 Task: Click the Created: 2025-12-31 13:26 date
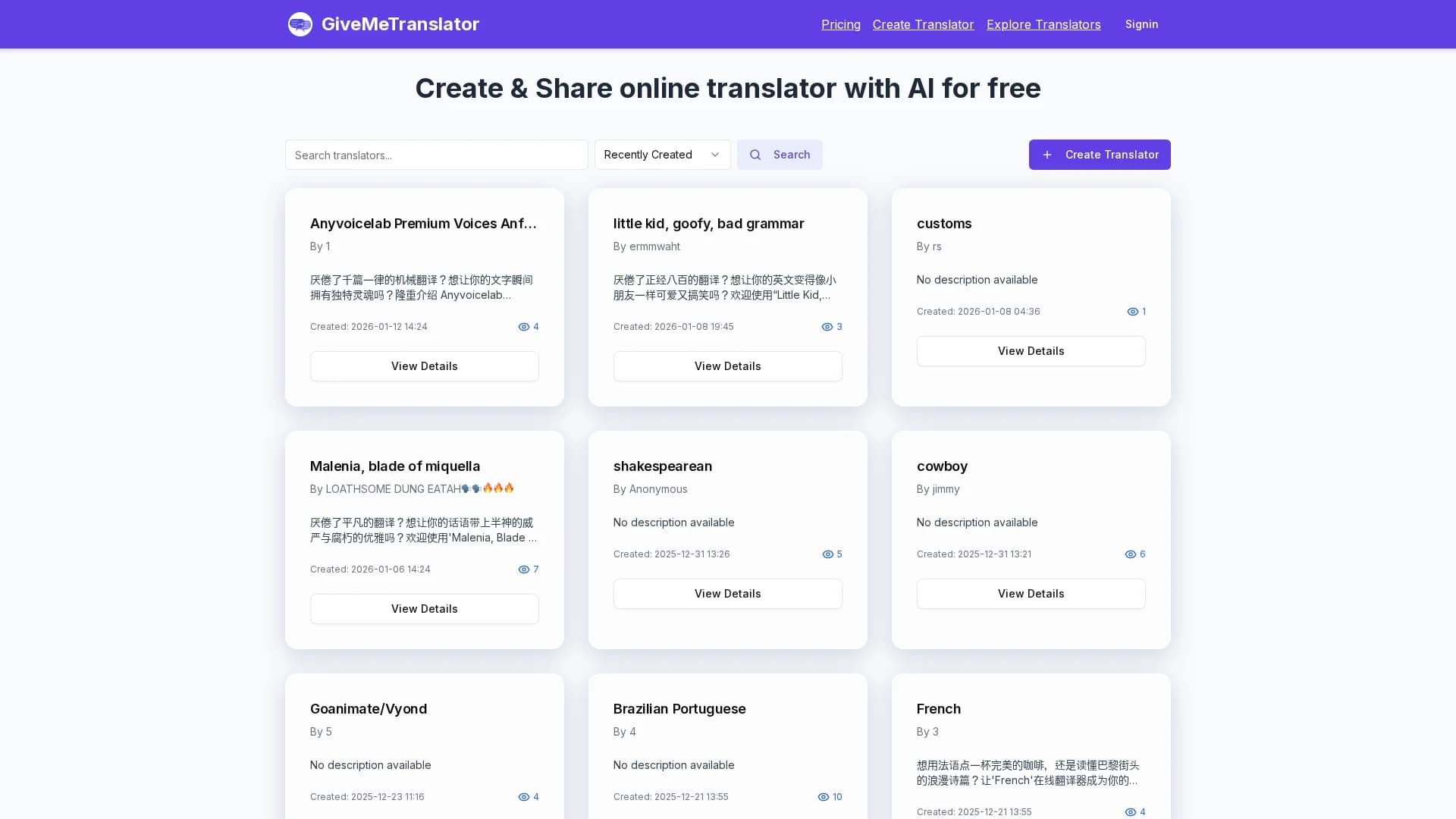[672, 554]
